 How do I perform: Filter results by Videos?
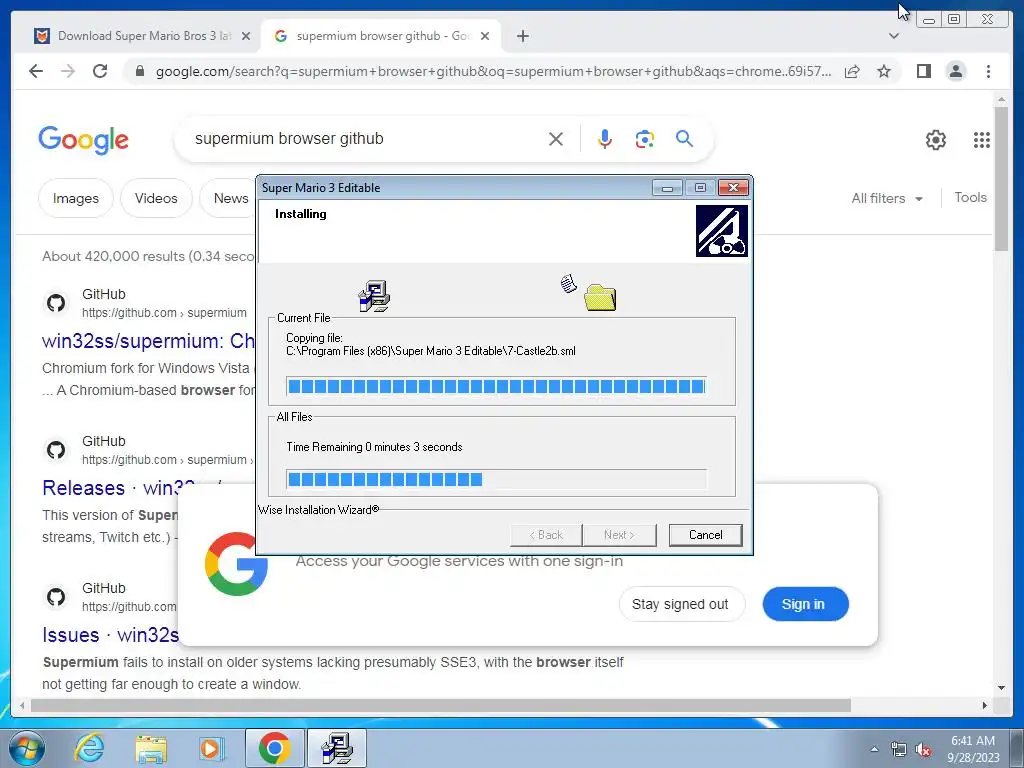coord(156,199)
